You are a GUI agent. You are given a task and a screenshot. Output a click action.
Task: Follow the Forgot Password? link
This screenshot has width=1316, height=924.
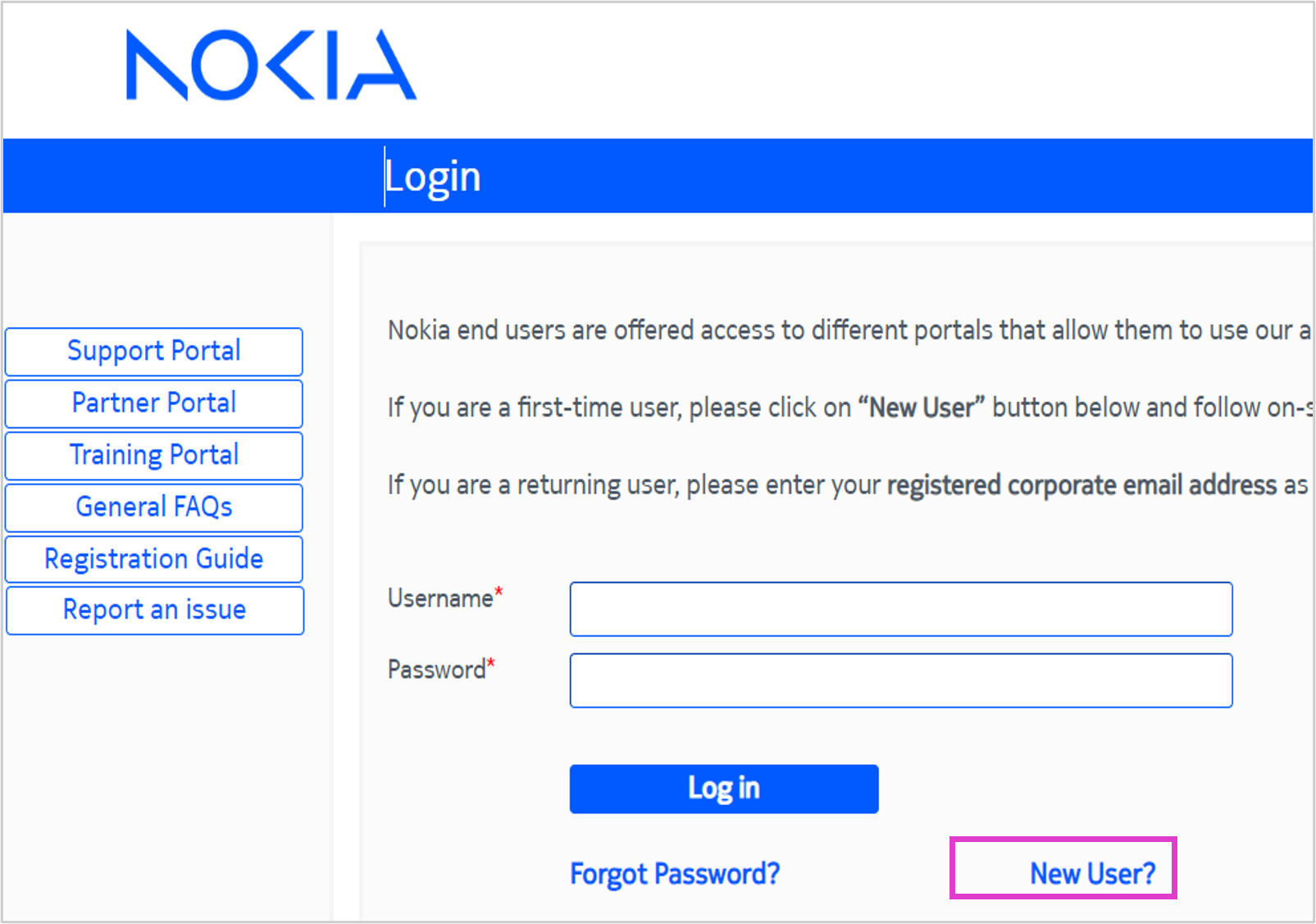tap(674, 874)
